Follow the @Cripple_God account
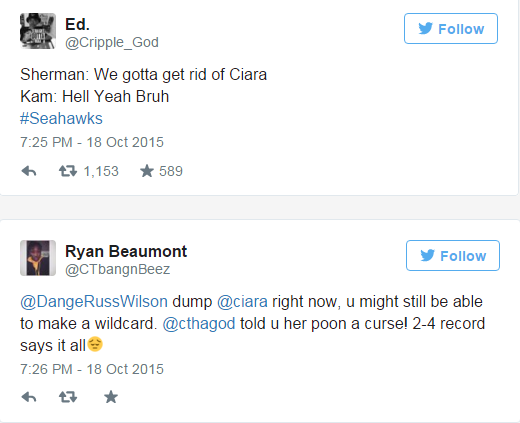 (x=451, y=29)
